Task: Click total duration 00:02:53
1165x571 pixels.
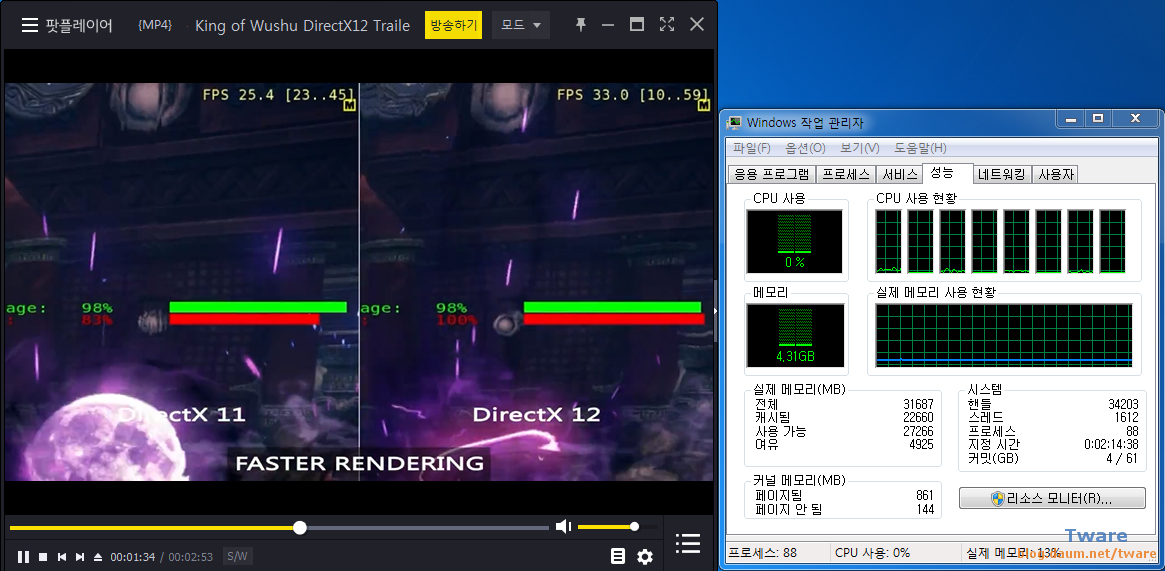Action: (x=190, y=557)
